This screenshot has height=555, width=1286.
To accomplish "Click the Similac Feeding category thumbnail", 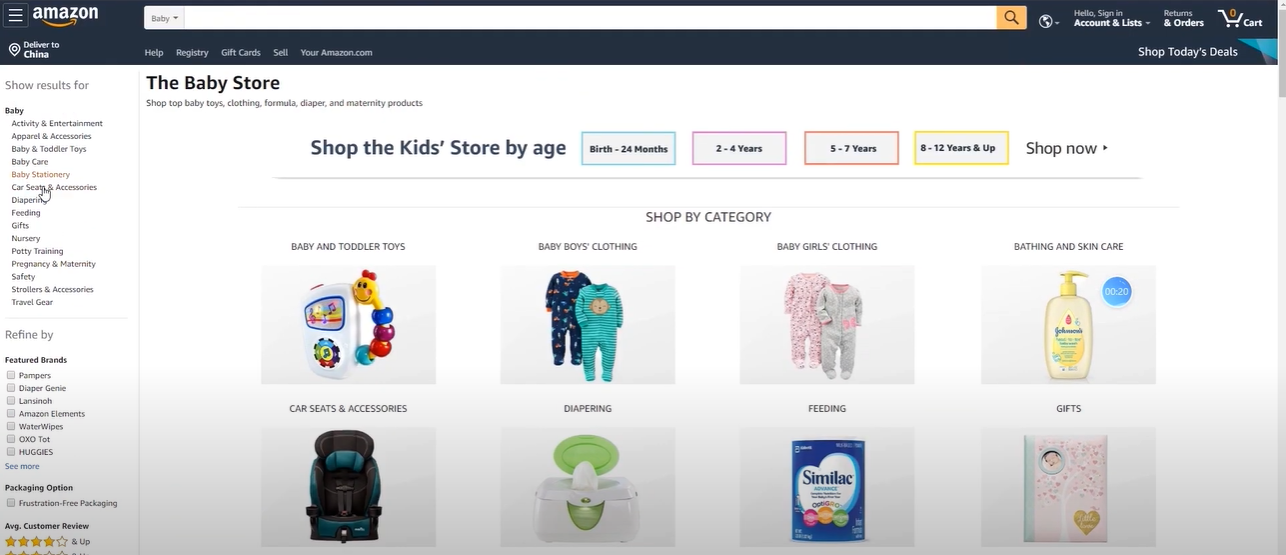I will 827,487.
